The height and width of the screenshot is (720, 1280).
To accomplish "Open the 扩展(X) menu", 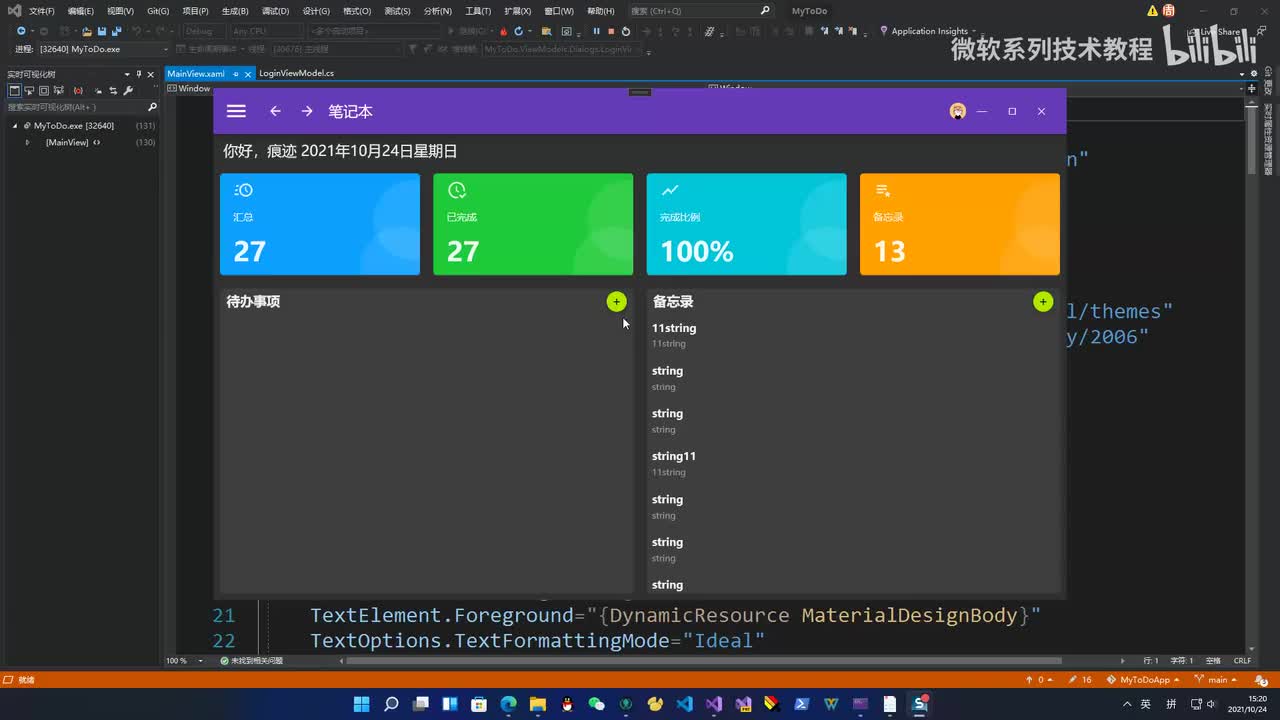I will pos(517,11).
